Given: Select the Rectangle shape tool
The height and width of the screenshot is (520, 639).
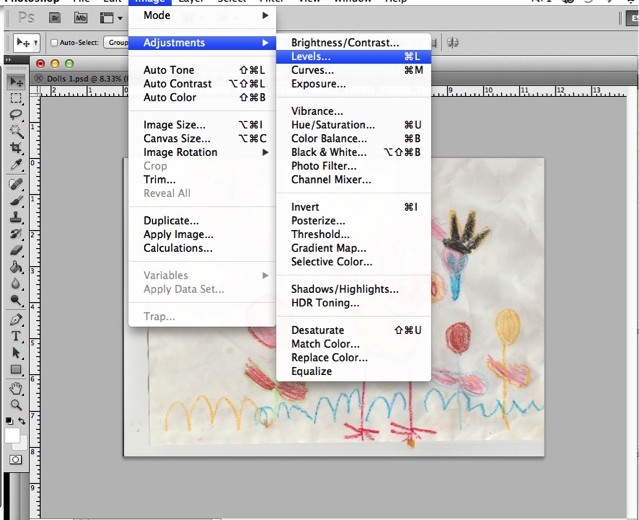Looking at the screenshot, I should pyautogui.click(x=16, y=369).
